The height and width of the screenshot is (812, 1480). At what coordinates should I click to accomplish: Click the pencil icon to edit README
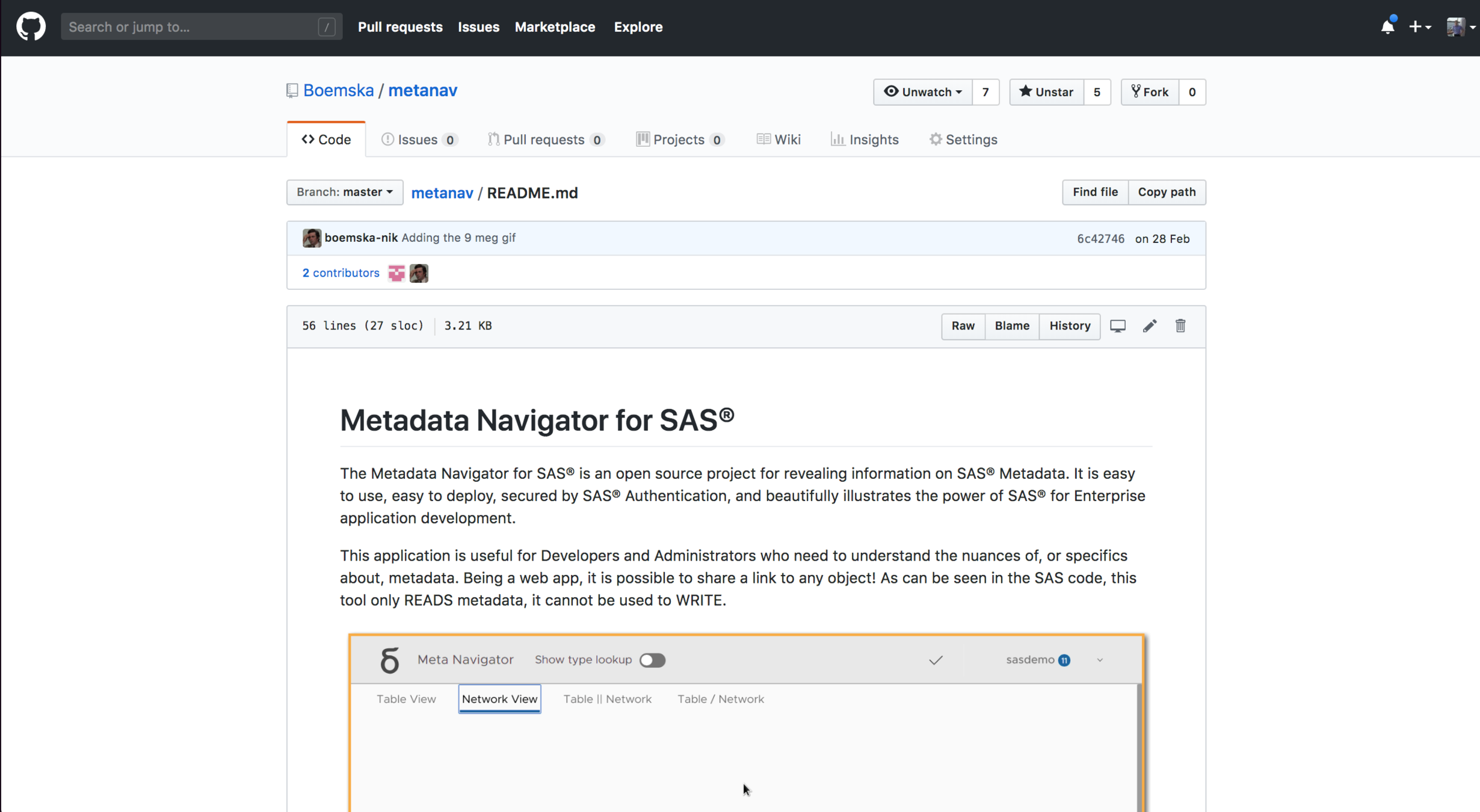tap(1150, 326)
